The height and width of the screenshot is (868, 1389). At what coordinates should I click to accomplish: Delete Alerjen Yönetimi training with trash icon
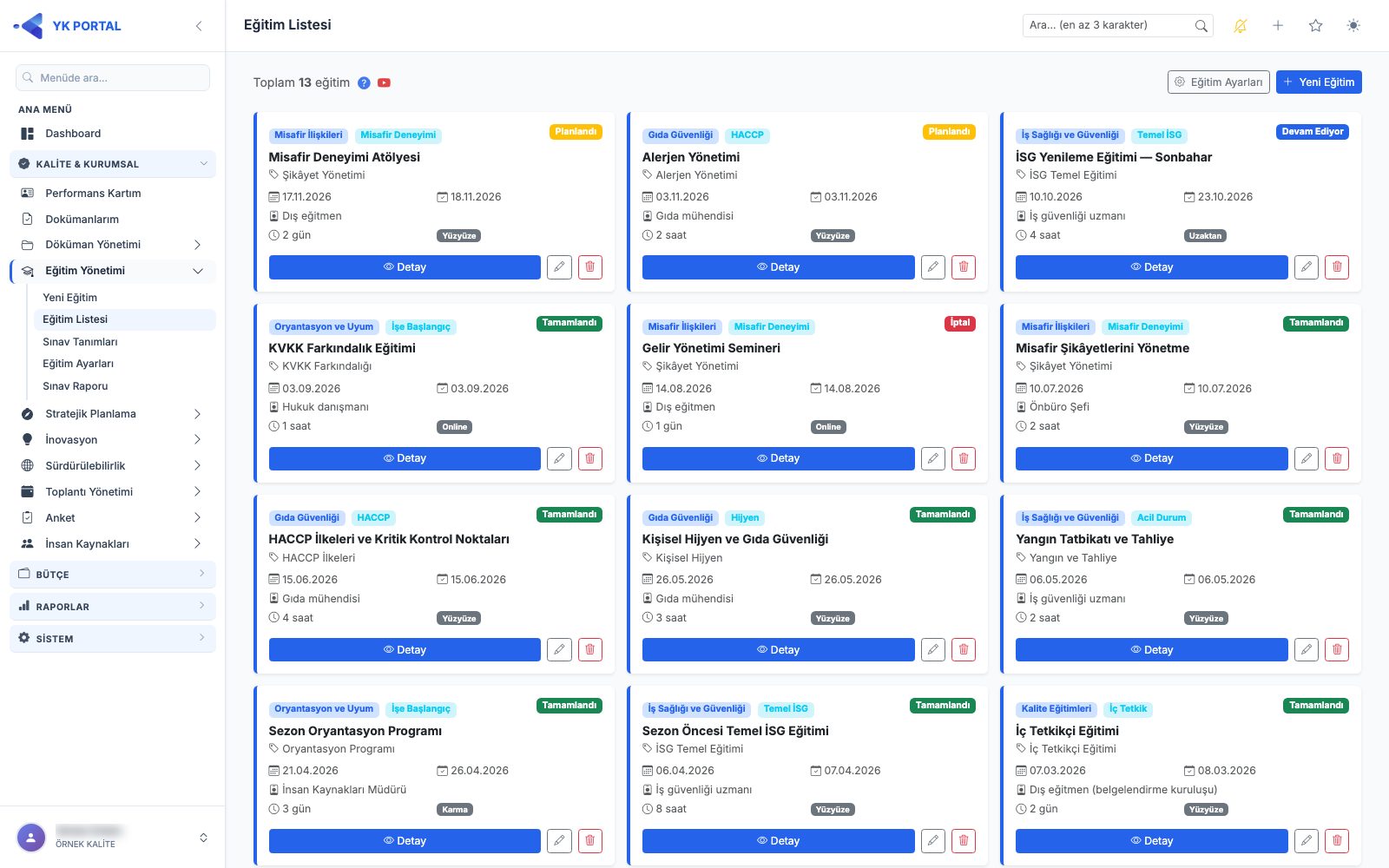click(964, 267)
